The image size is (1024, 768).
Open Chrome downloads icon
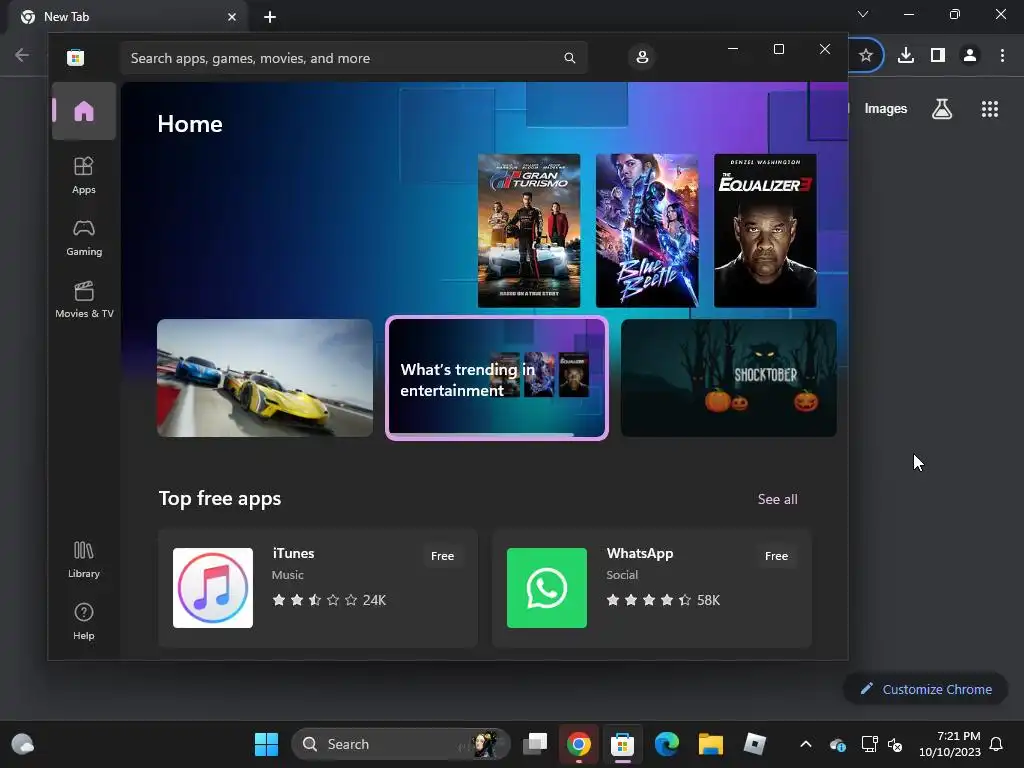[x=906, y=56]
